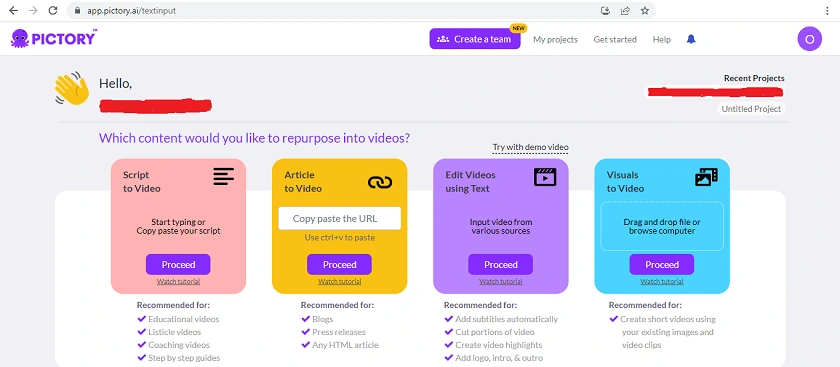The height and width of the screenshot is (367, 840).
Task: Open My projects in top navigation
Action: pyautogui.click(x=555, y=39)
